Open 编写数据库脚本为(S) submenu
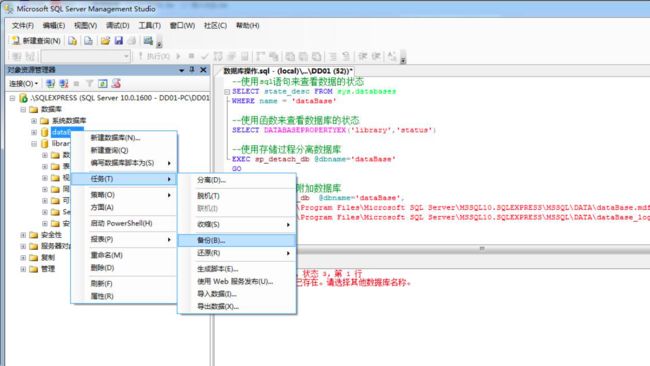The height and width of the screenshot is (366, 650). (x=124, y=163)
